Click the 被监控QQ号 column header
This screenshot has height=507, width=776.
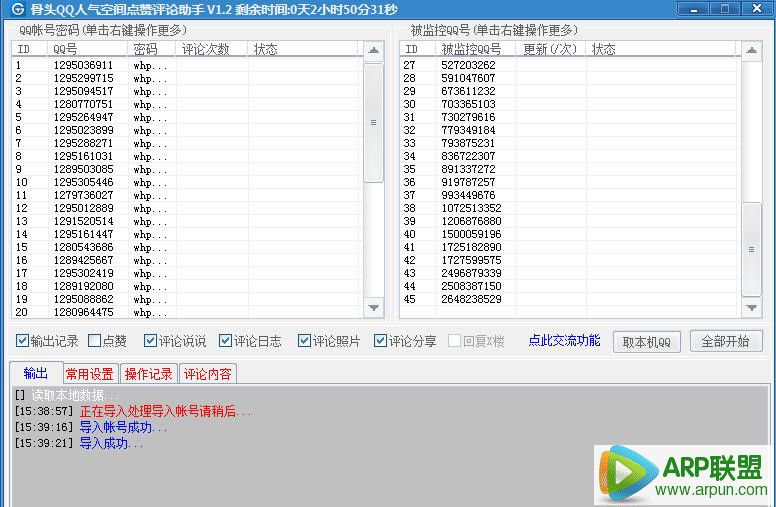(x=476, y=49)
